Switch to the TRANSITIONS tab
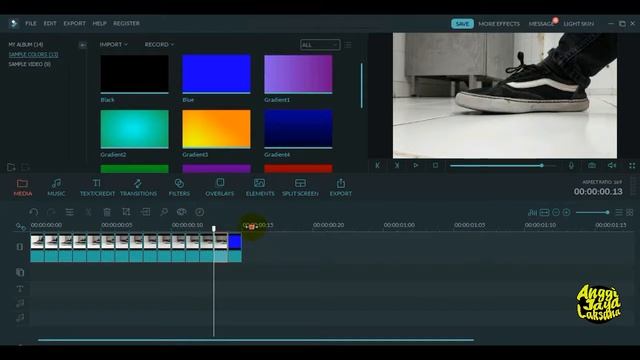 pyautogui.click(x=138, y=187)
